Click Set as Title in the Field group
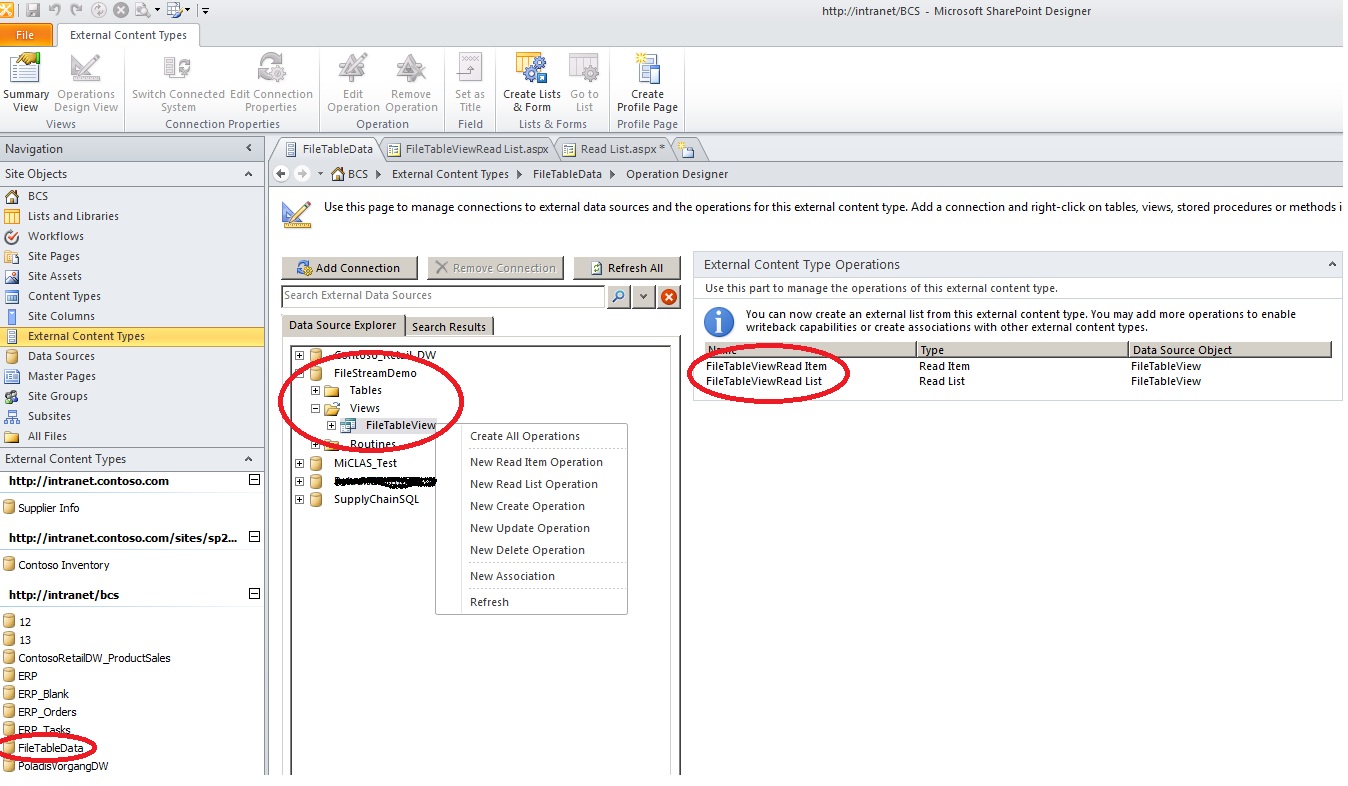The image size is (1348, 786). (470, 84)
